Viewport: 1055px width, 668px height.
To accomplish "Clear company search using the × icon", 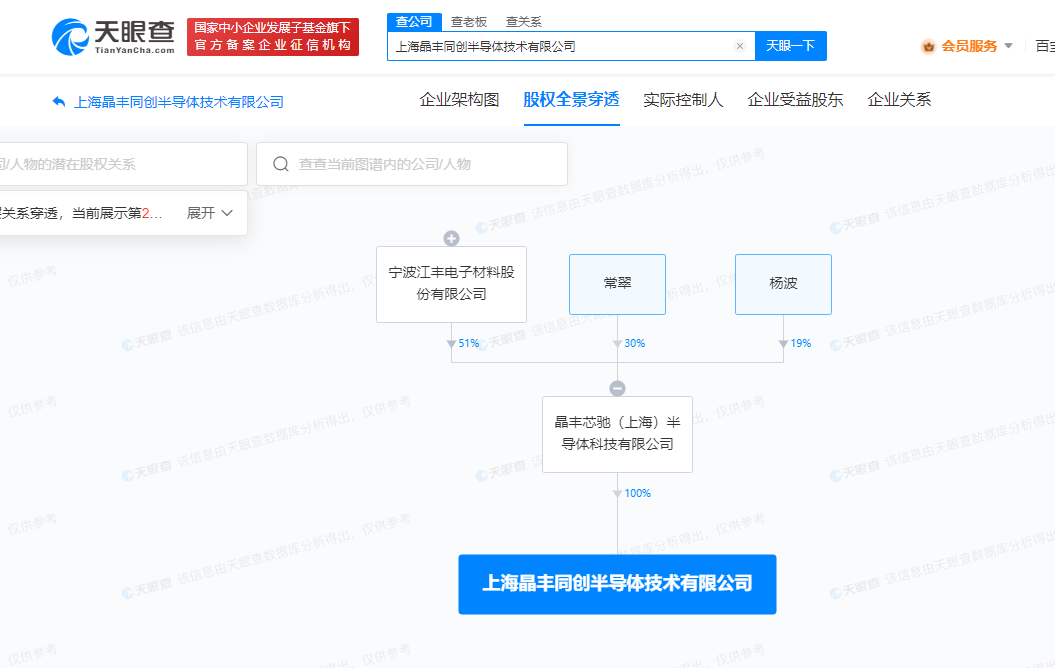I will coord(739,46).
